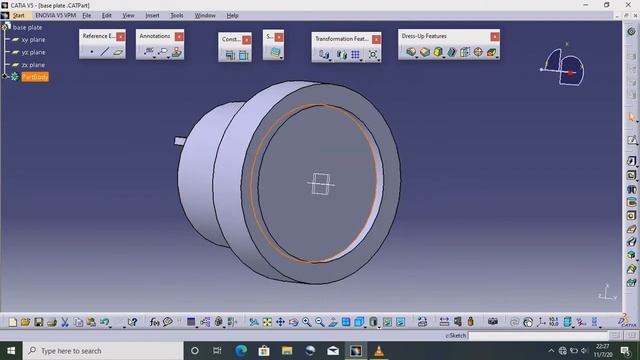The height and width of the screenshot is (360, 640).
Task: Open the Start menu in CATIA menubar
Action: [x=18, y=16]
